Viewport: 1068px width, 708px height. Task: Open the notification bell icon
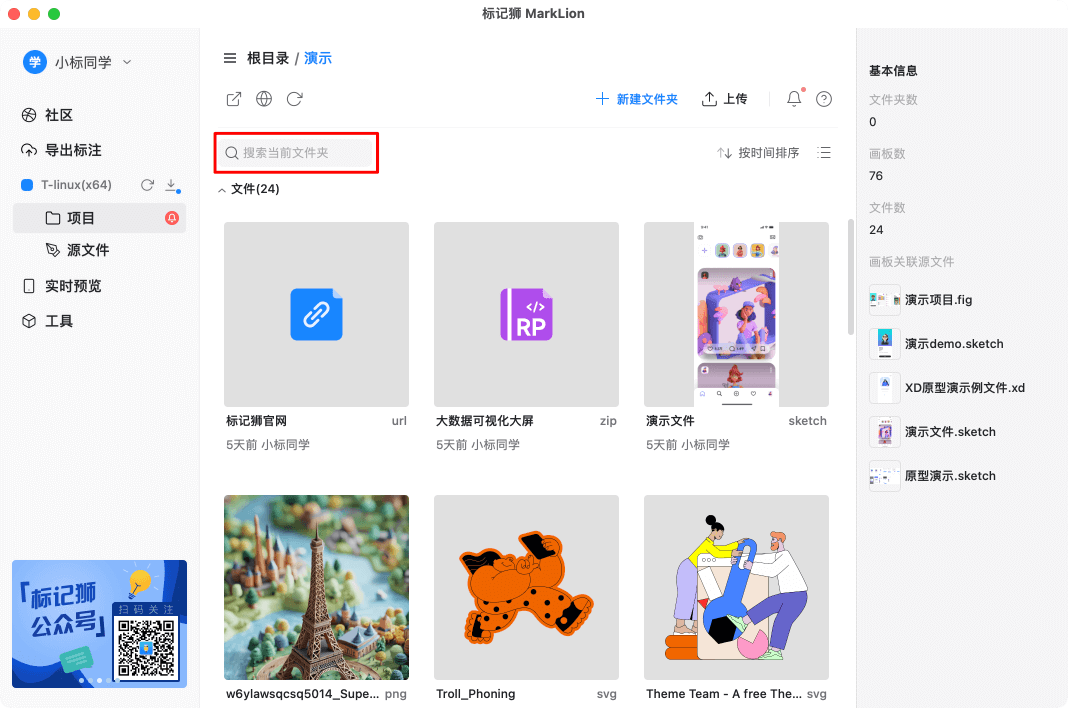coord(792,99)
